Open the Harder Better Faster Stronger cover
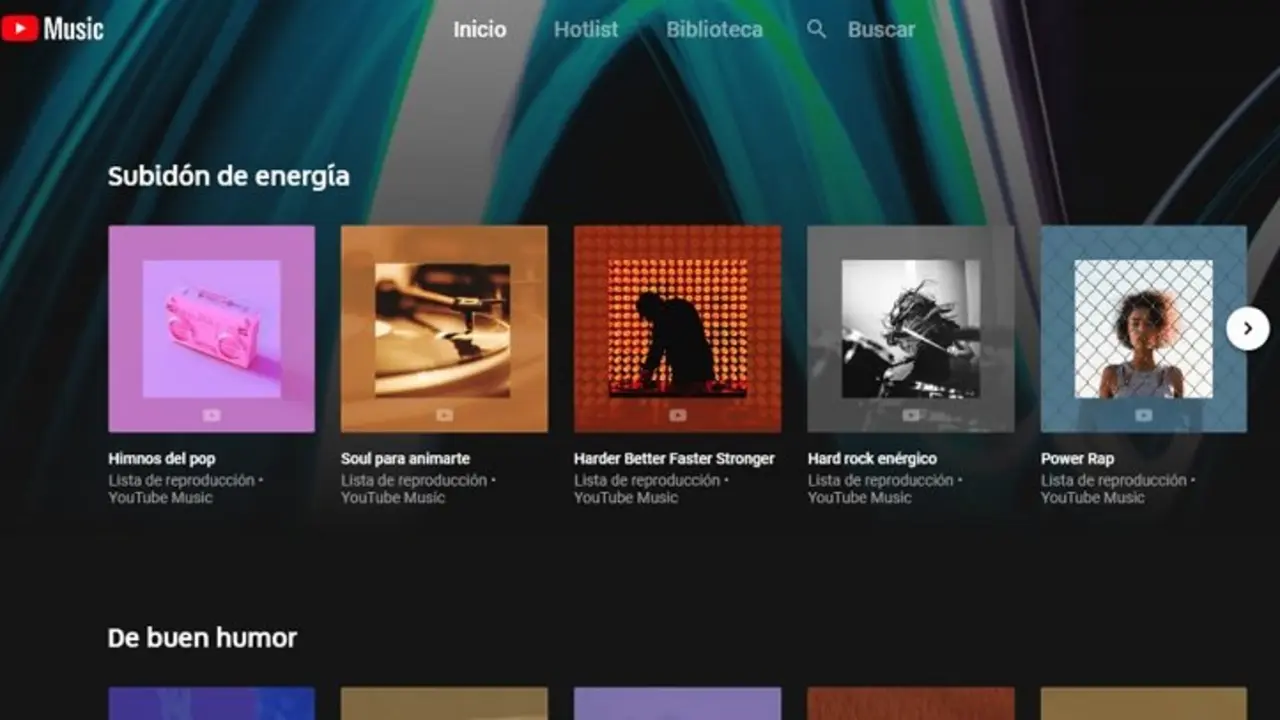The image size is (1280, 720). click(677, 329)
